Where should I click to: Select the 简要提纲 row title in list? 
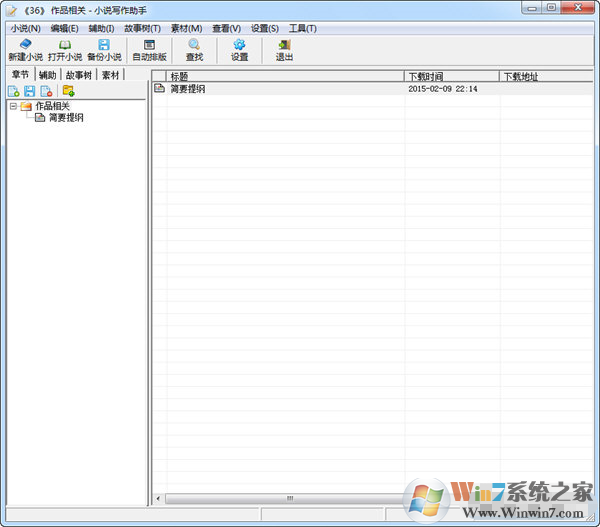pyautogui.click(x=188, y=89)
